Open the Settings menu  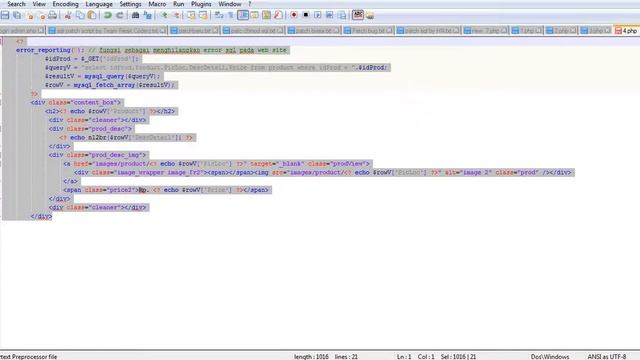[130, 4]
